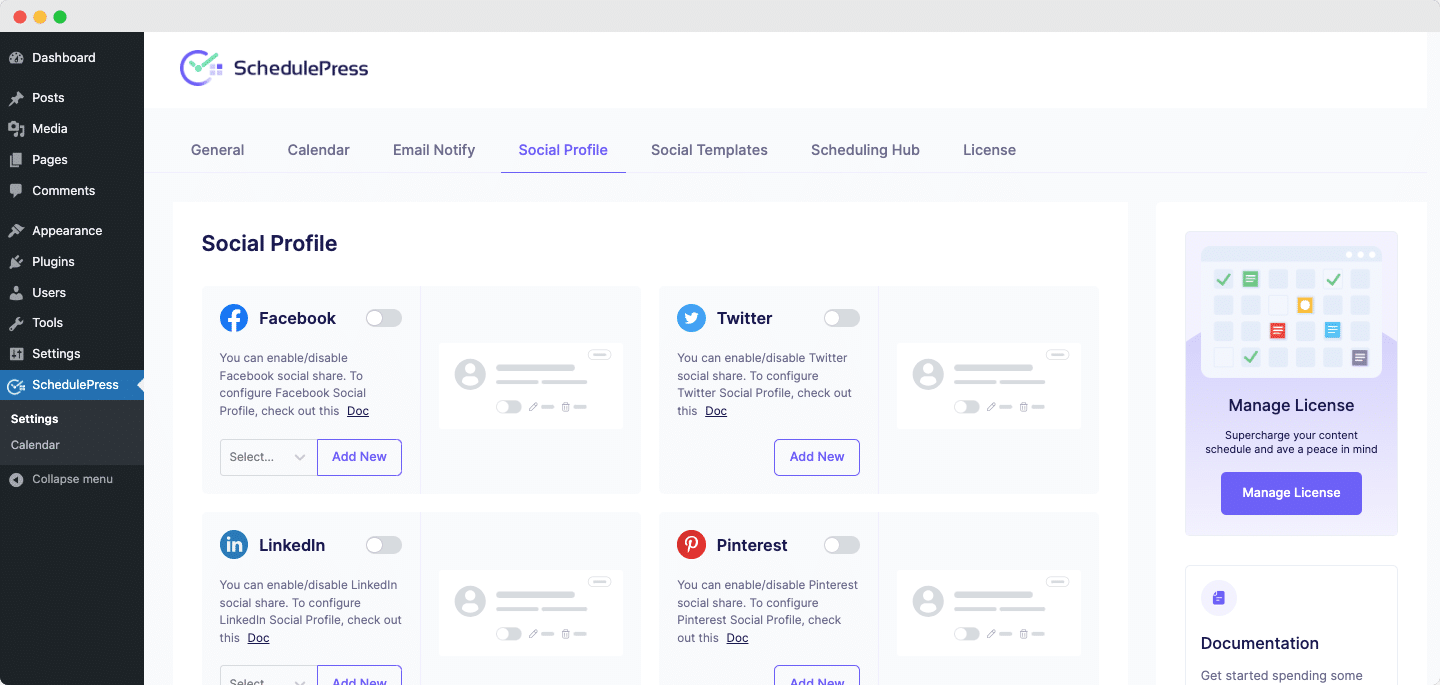The width and height of the screenshot is (1440, 685).
Task: Click the Posts pin icon
Action: (16, 98)
